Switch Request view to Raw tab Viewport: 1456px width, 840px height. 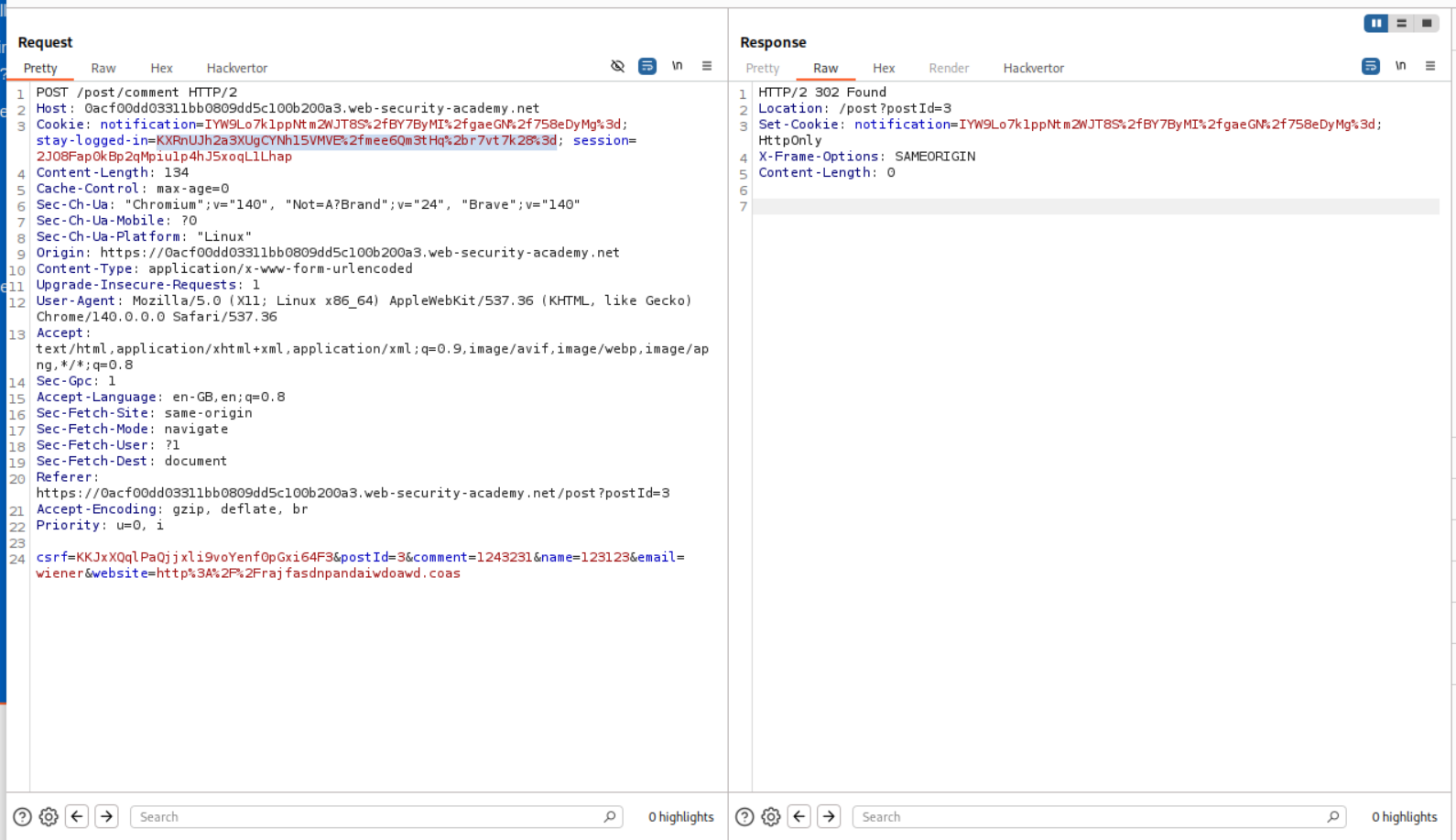[103, 69]
